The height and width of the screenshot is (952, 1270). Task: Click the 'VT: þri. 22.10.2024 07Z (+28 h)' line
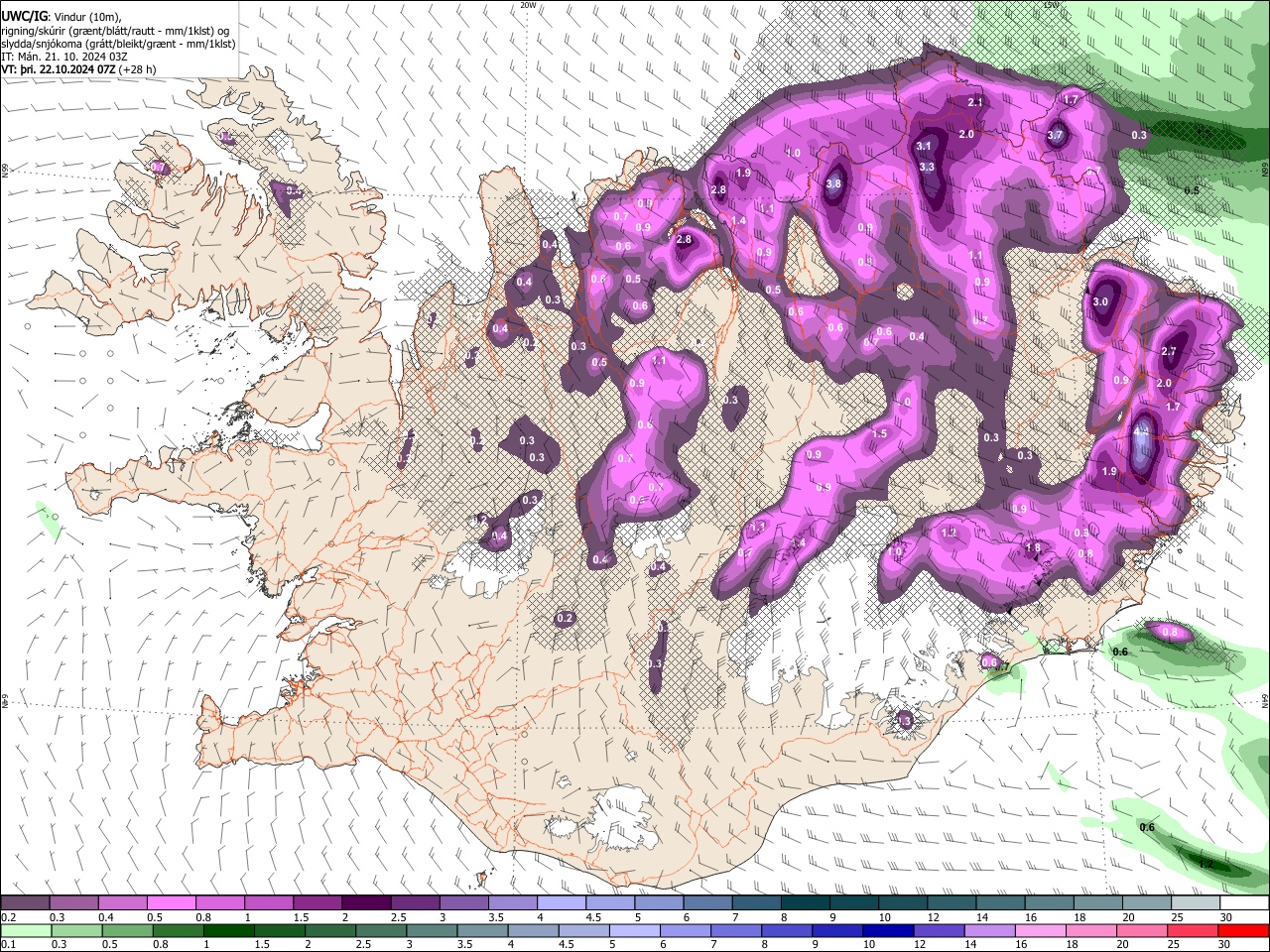(78, 69)
